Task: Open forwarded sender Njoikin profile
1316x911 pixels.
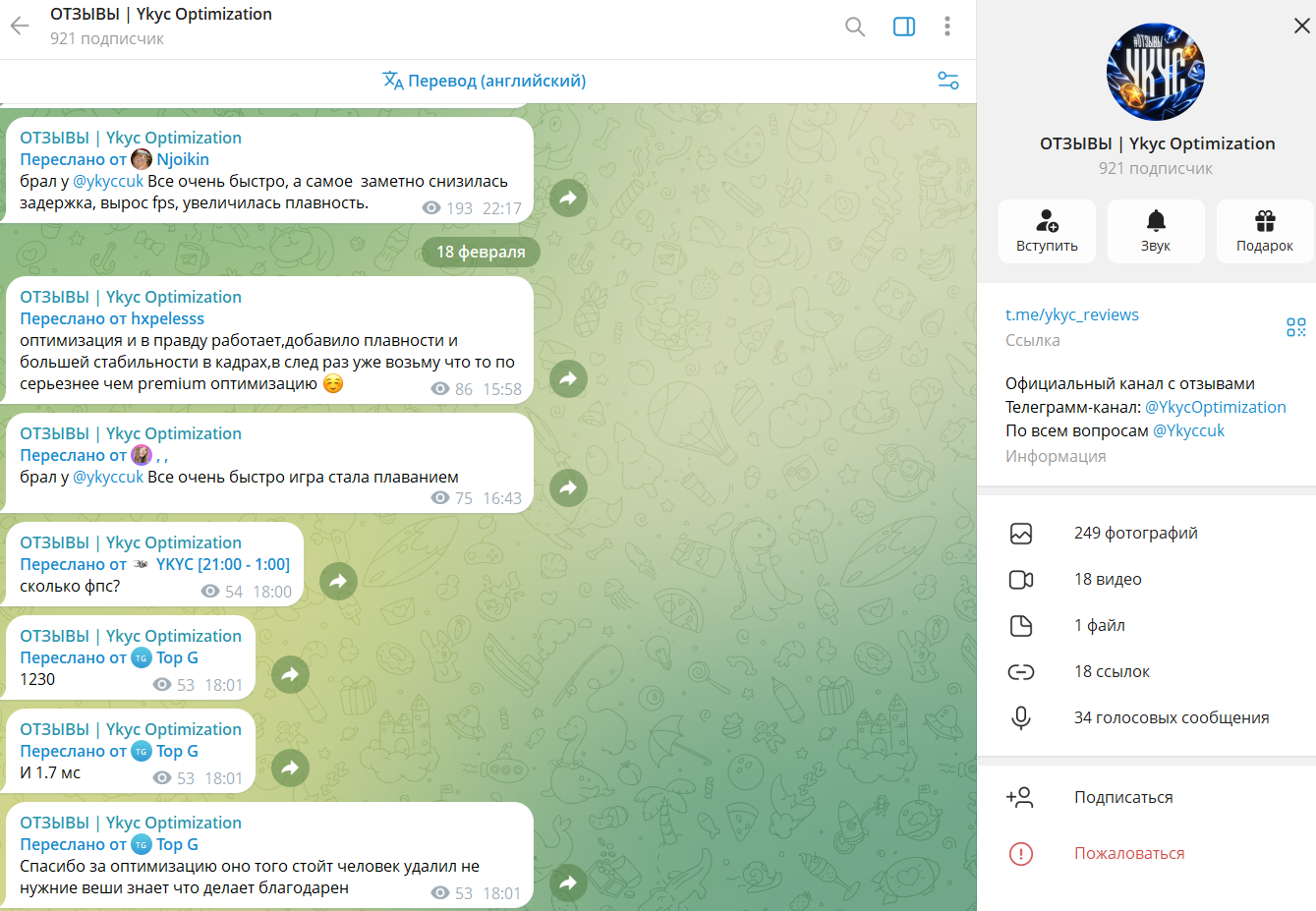Action: point(183,159)
